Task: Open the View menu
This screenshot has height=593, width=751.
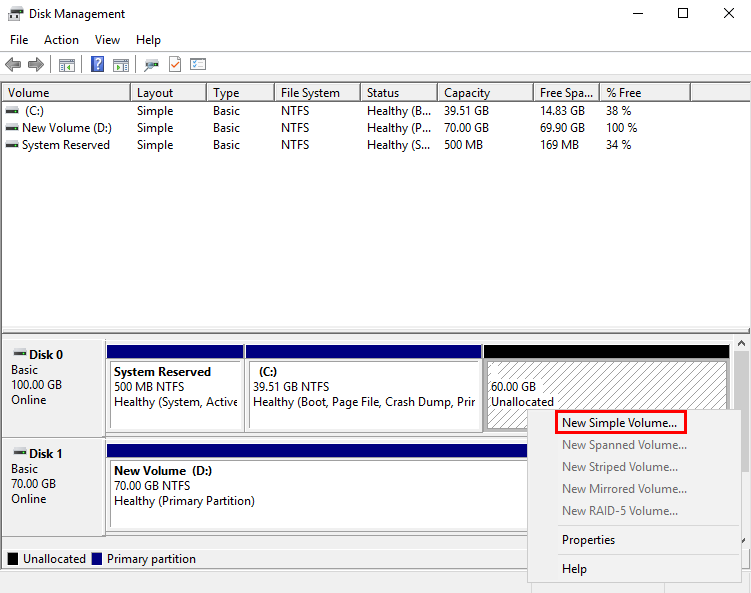Action: click(x=107, y=40)
